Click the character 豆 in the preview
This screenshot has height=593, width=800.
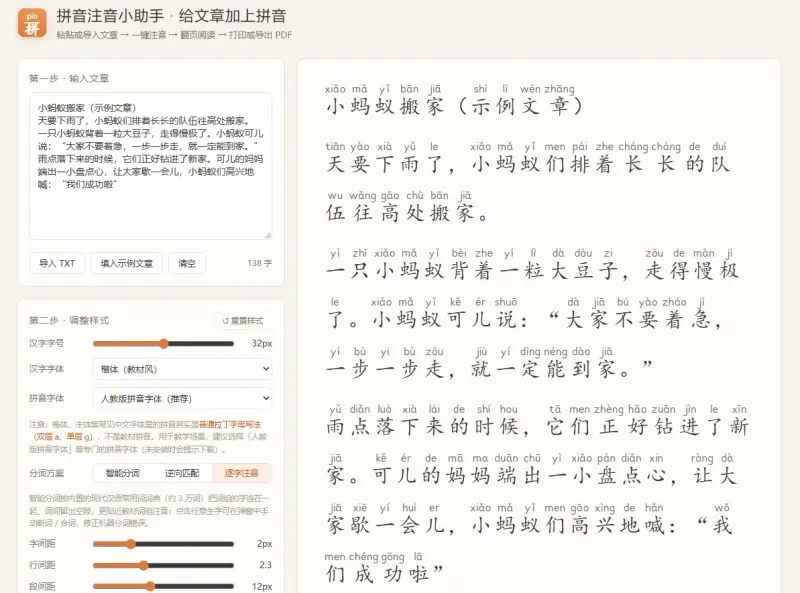pos(583,271)
